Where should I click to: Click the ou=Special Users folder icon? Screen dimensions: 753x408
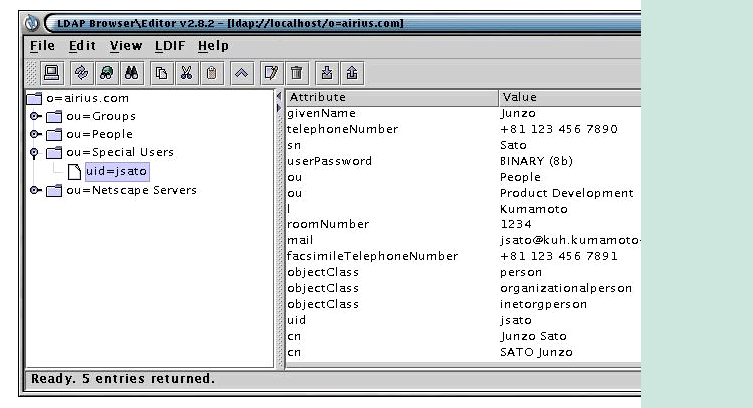click(x=54, y=153)
